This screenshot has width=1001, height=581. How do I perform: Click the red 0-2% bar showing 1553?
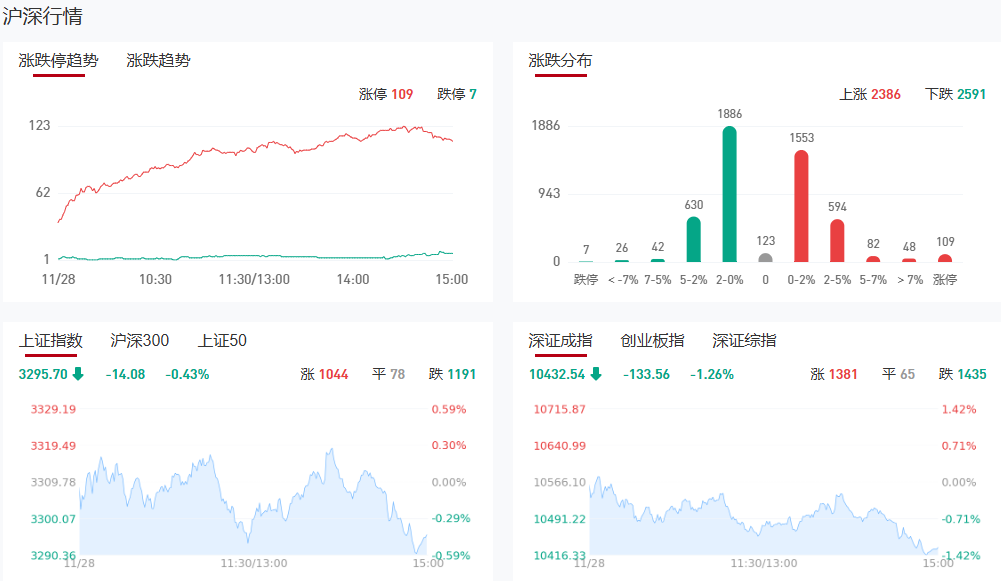tap(801, 207)
